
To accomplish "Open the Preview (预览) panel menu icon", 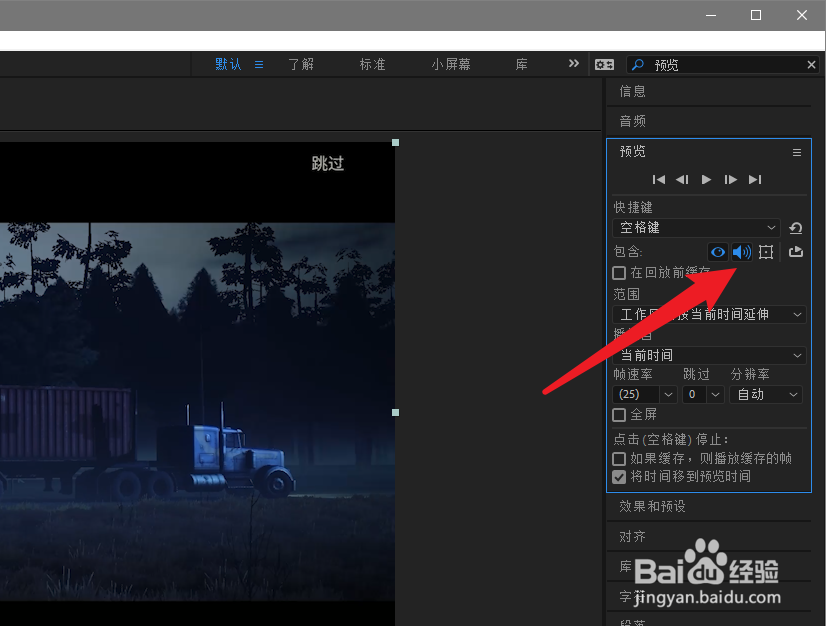I will click(796, 152).
